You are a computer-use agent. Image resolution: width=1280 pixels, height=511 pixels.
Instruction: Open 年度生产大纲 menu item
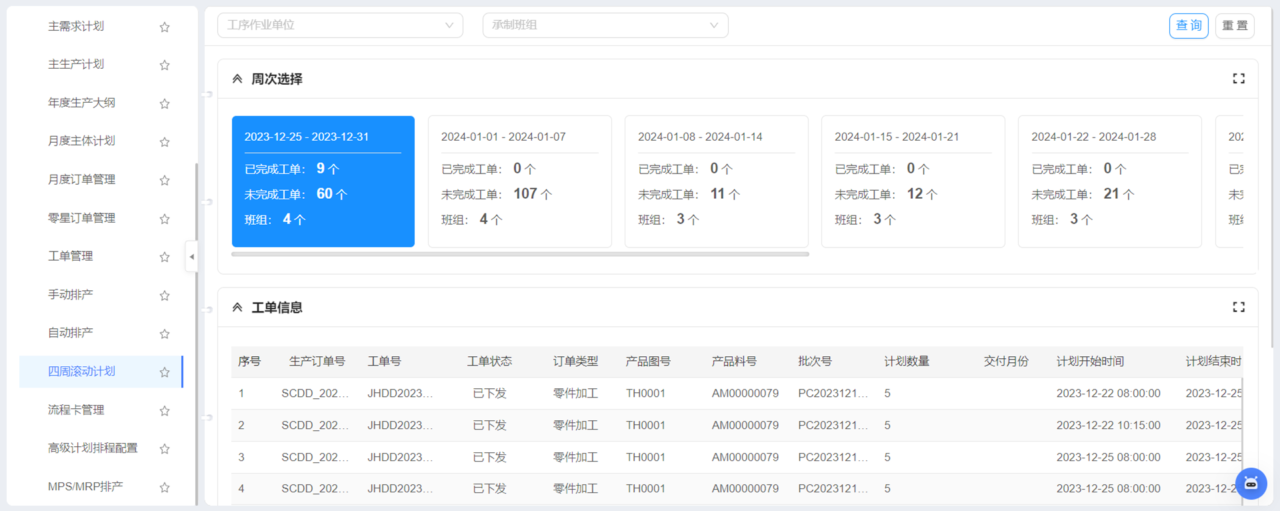(x=81, y=103)
